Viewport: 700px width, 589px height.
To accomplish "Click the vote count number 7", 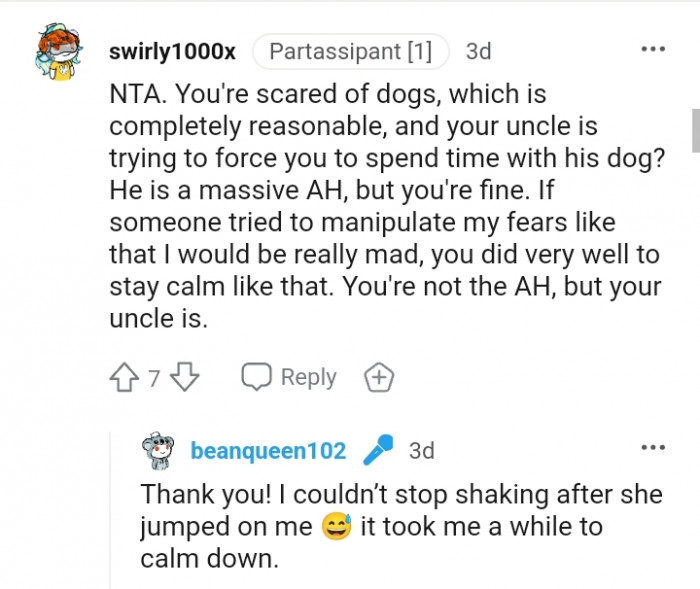I will click(x=154, y=378).
